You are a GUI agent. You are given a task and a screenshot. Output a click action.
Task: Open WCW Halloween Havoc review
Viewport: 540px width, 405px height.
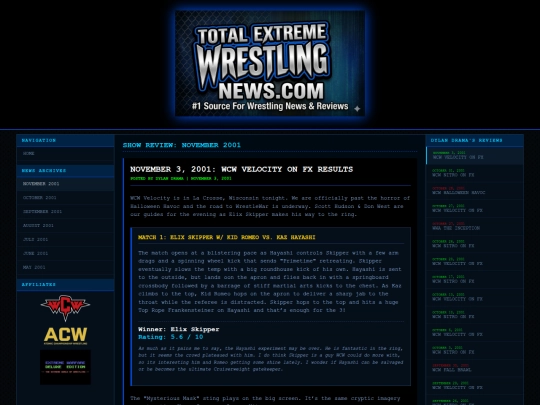475,191
